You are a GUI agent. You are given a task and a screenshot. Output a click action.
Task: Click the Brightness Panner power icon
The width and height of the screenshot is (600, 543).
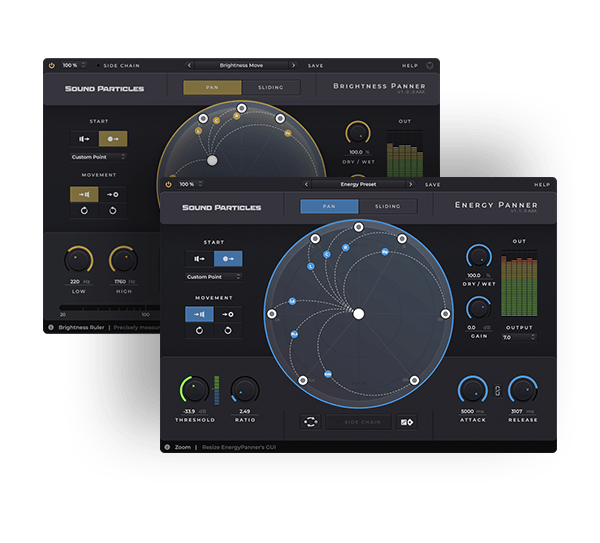[51, 65]
